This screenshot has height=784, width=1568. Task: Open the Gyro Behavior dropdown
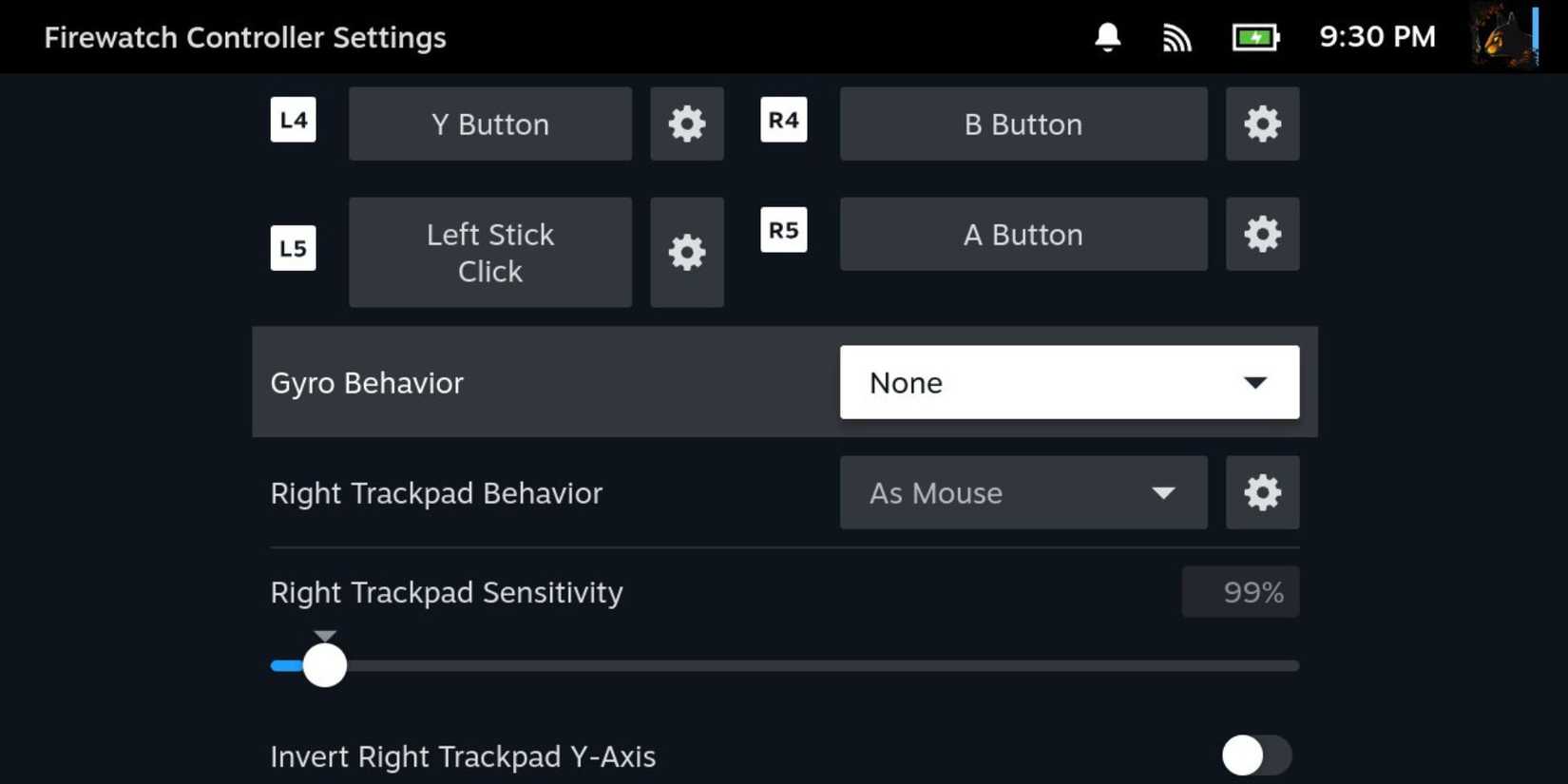pyautogui.click(x=1068, y=382)
